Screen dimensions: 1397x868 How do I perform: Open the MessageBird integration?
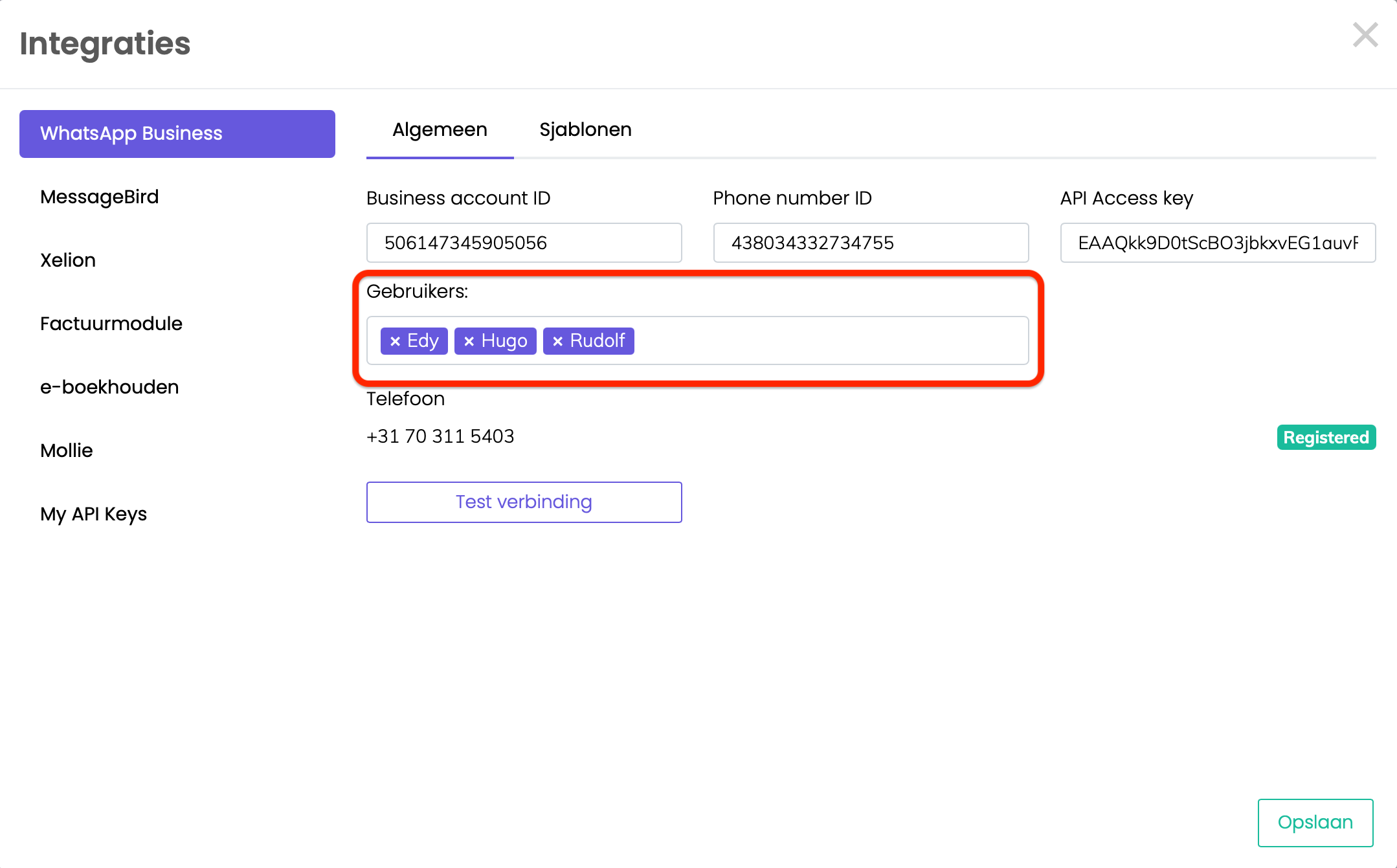tap(99, 197)
